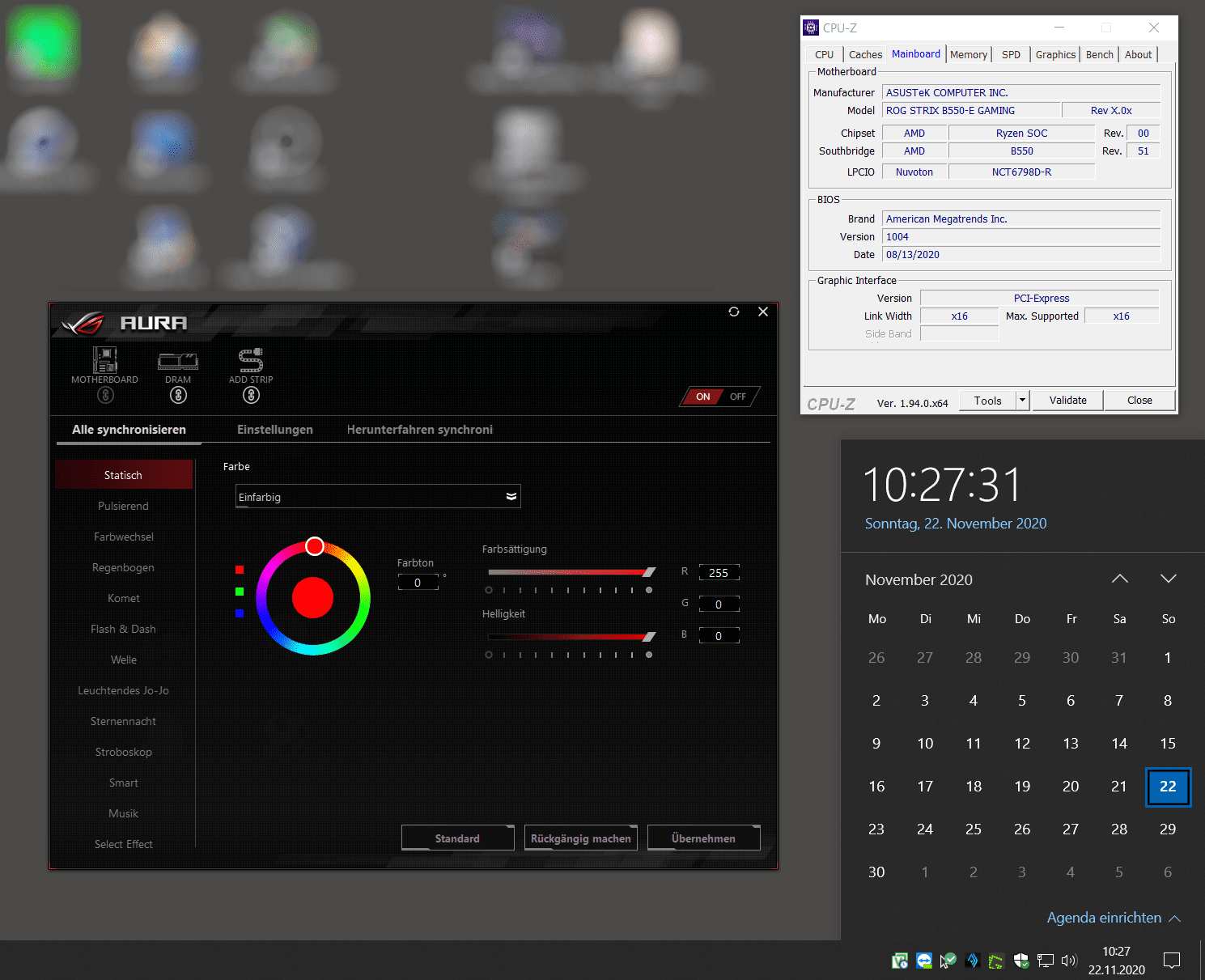Activate the Stroboskop effect
Viewport: 1205px width, 980px height.
pyautogui.click(x=124, y=752)
